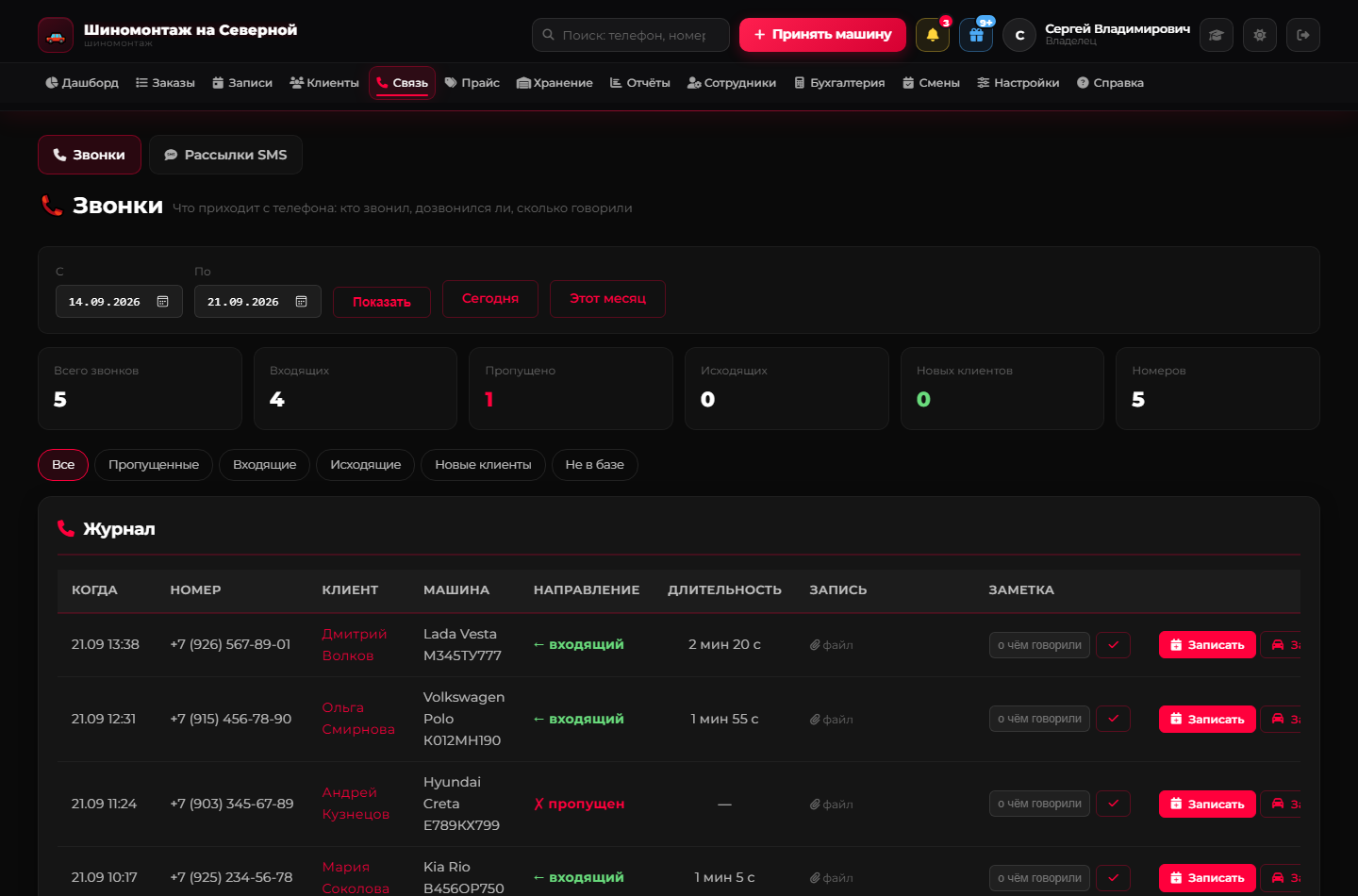1358x896 pixels.
Task: Open the gift icon with 9+ badge
Action: pos(976,35)
